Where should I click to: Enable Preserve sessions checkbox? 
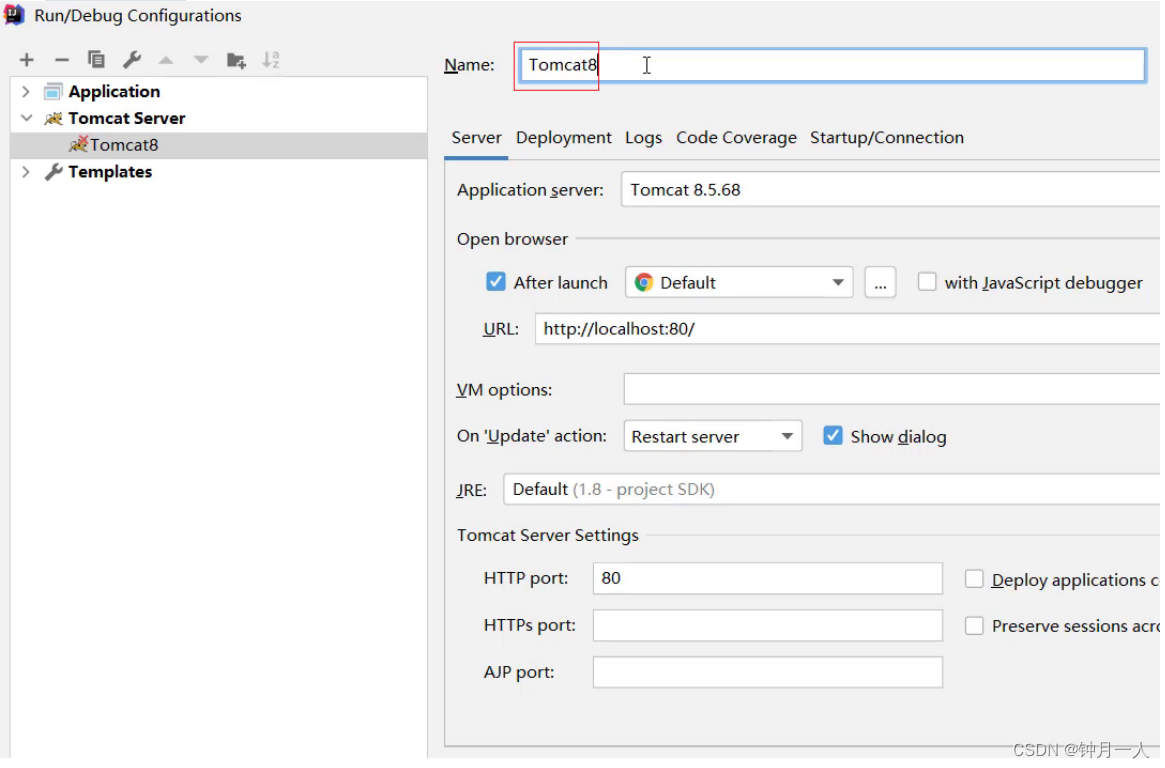click(x=974, y=626)
